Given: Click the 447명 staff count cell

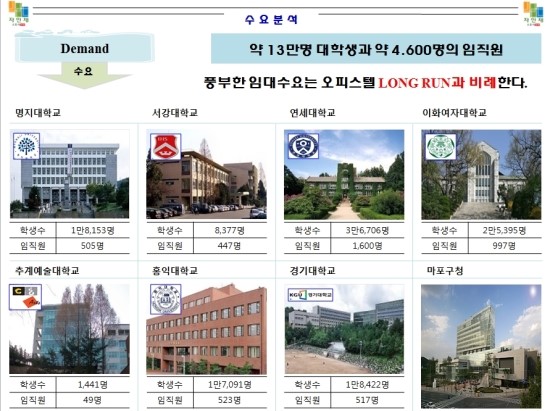Looking at the screenshot, I should (230, 246).
